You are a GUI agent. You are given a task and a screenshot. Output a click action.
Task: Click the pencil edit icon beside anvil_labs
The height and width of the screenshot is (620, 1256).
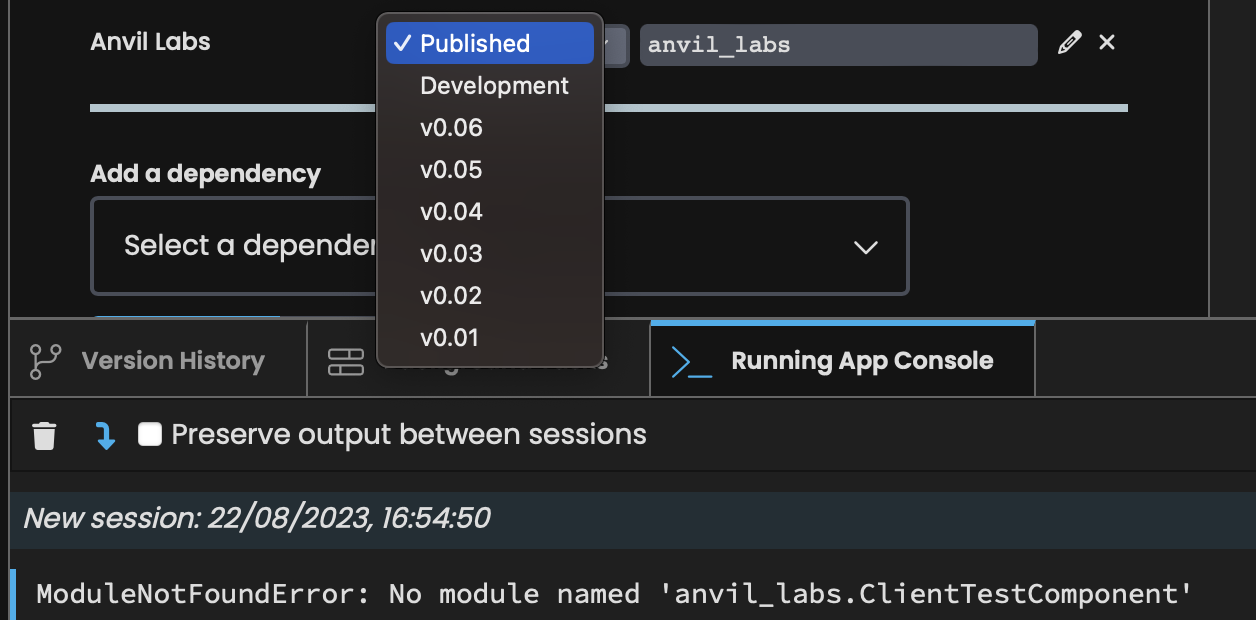tap(1069, 43)
